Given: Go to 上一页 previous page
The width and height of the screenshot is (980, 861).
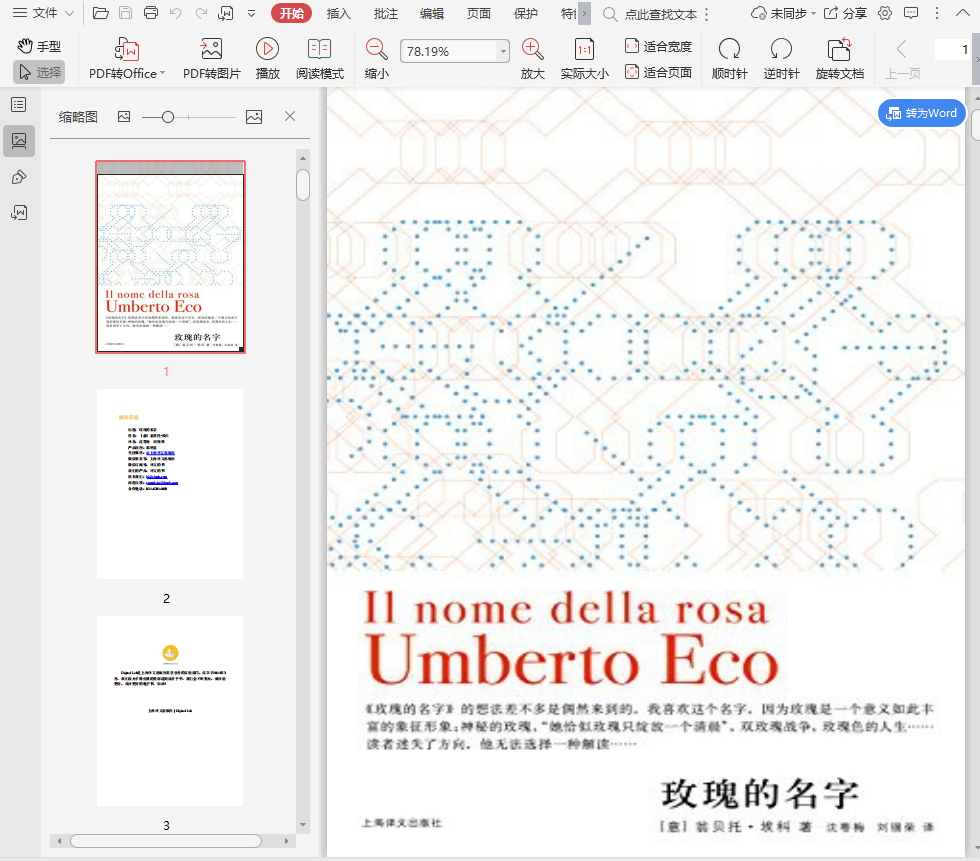Looking at the screenshot, I should pos(902,59).
